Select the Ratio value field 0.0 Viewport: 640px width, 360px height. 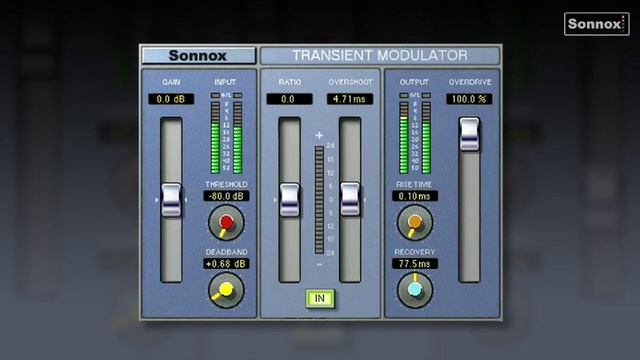[x=289, y=99]
